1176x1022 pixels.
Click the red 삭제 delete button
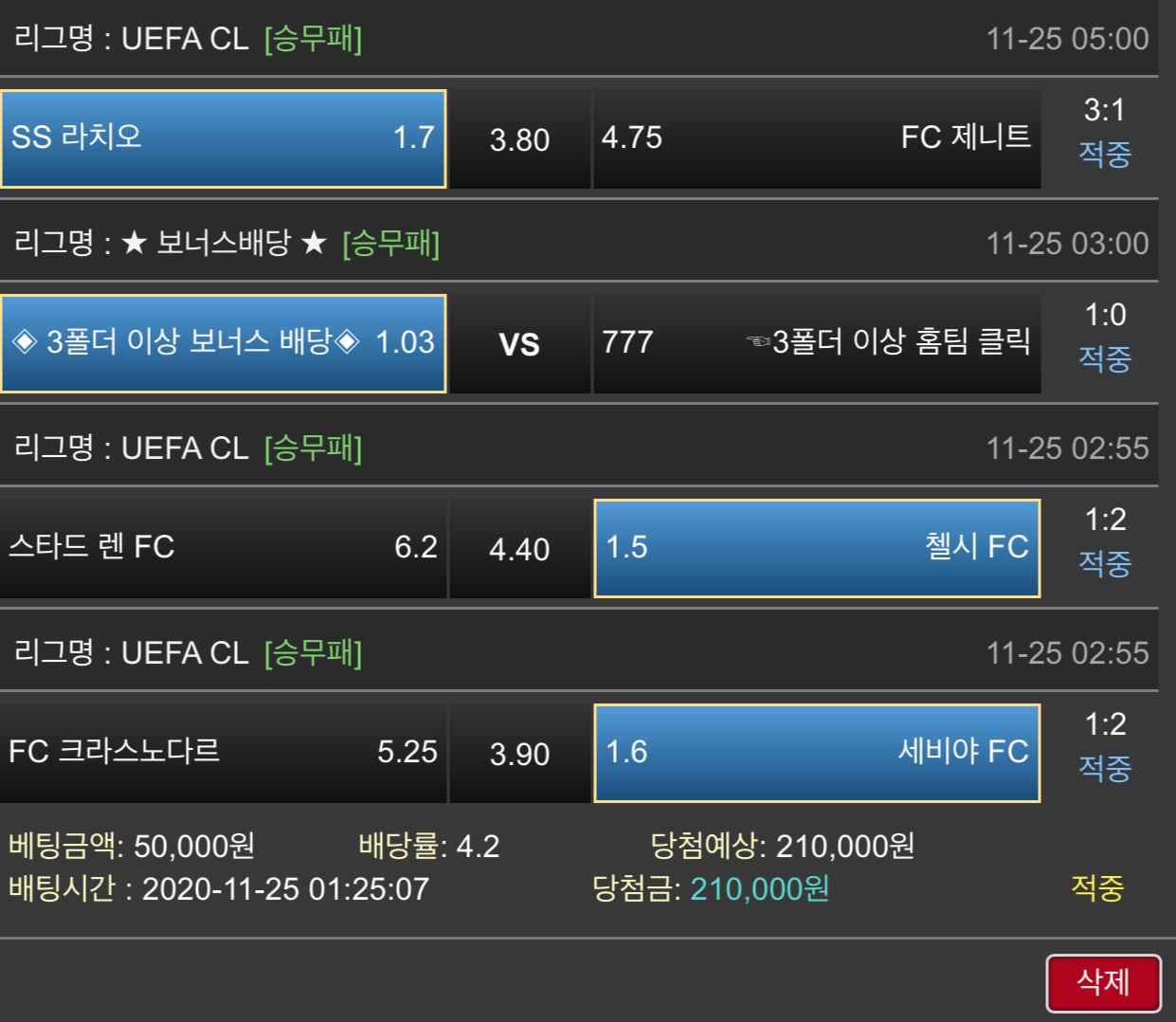click(1103, 982)
